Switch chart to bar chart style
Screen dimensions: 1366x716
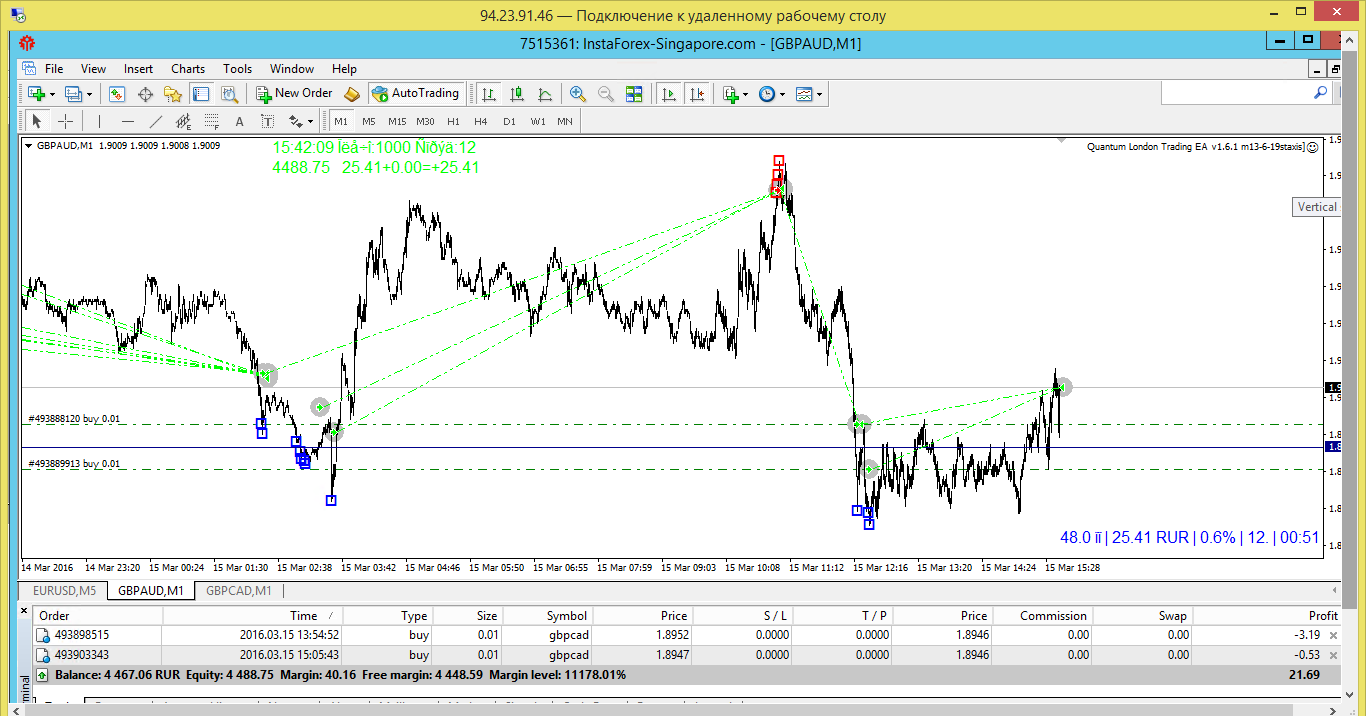[x=489, y=93]
